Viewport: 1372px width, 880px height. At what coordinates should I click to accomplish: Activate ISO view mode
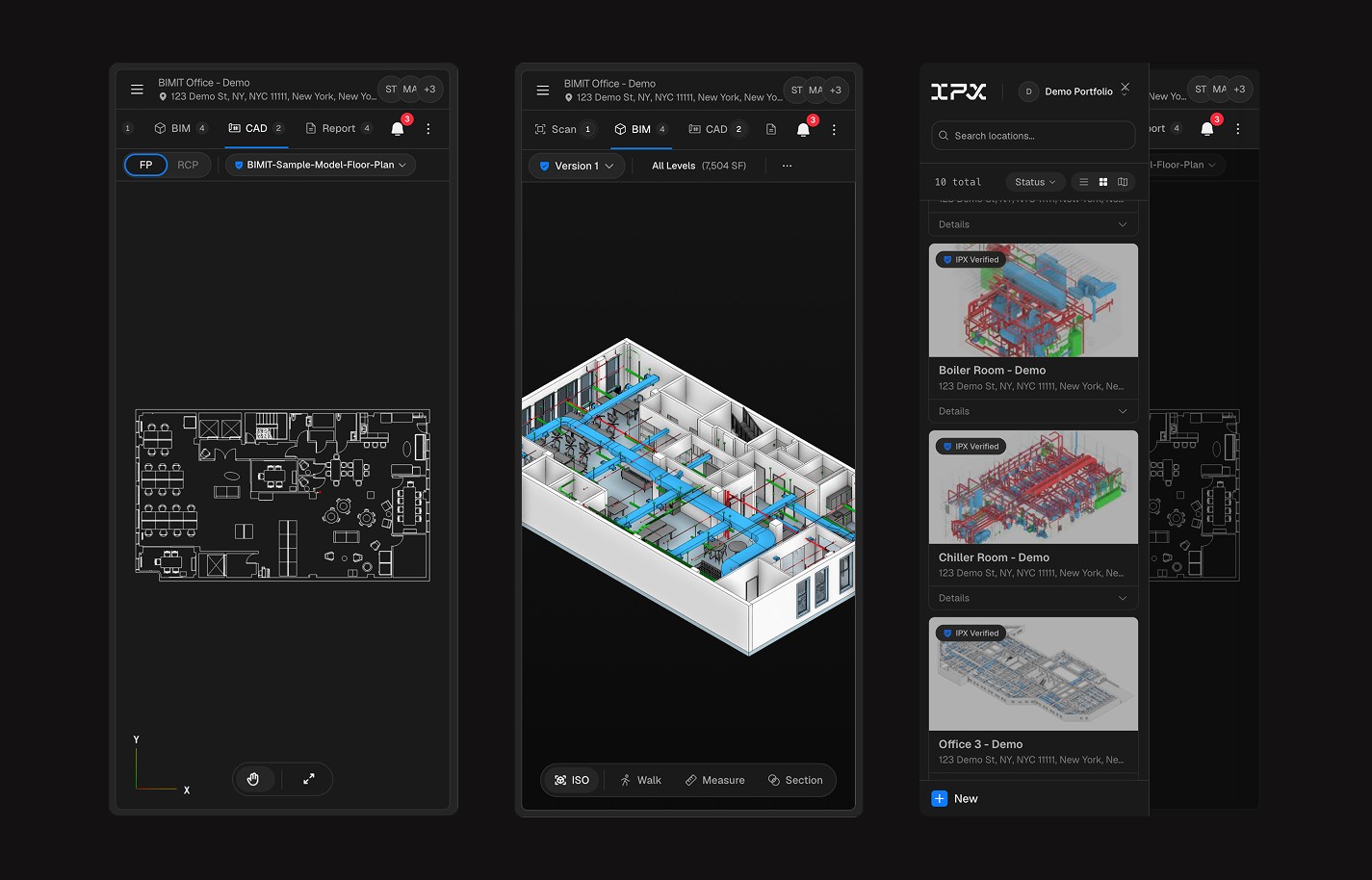[x=572, y=780]
